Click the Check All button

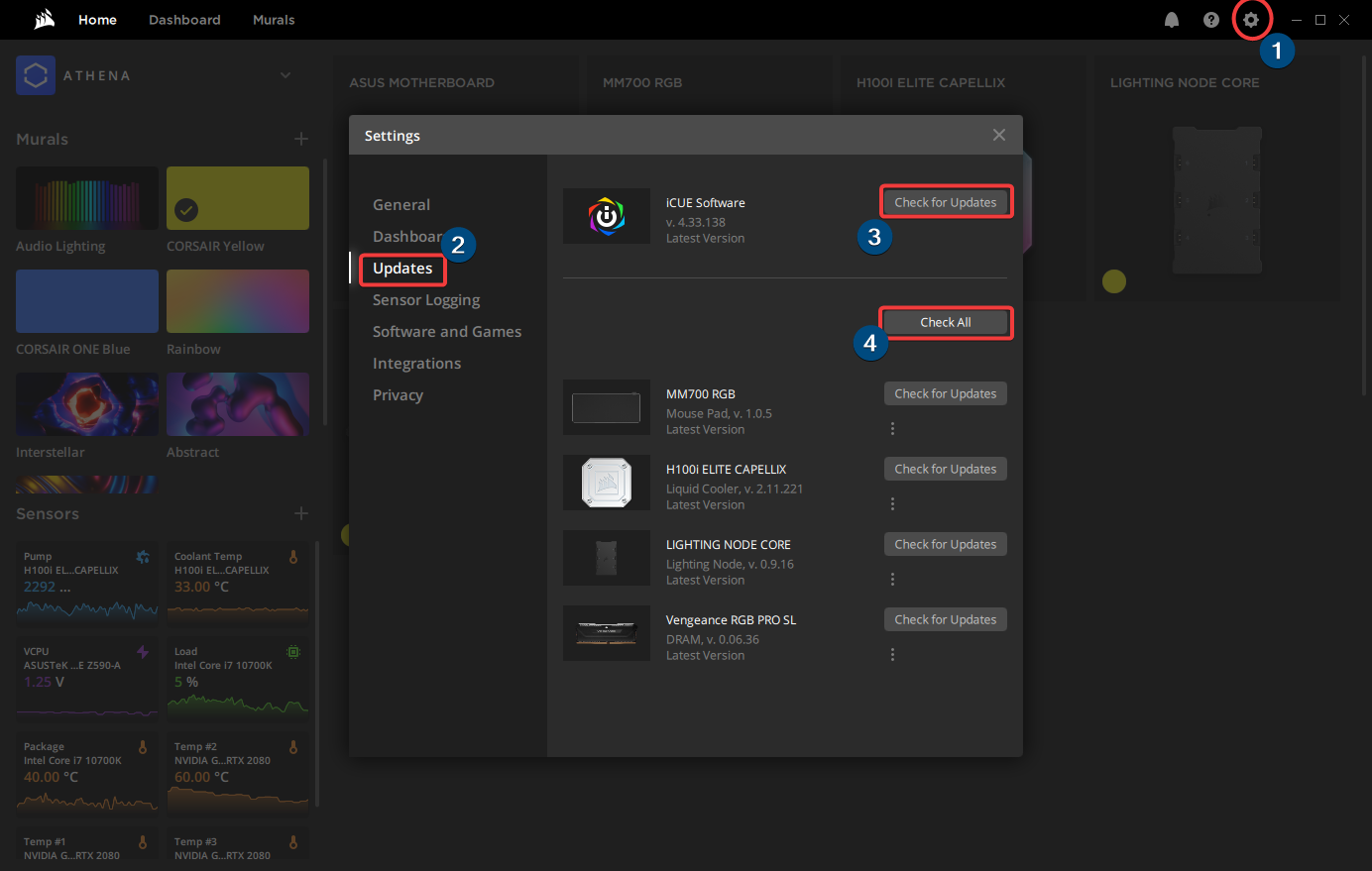pos(946,322)
